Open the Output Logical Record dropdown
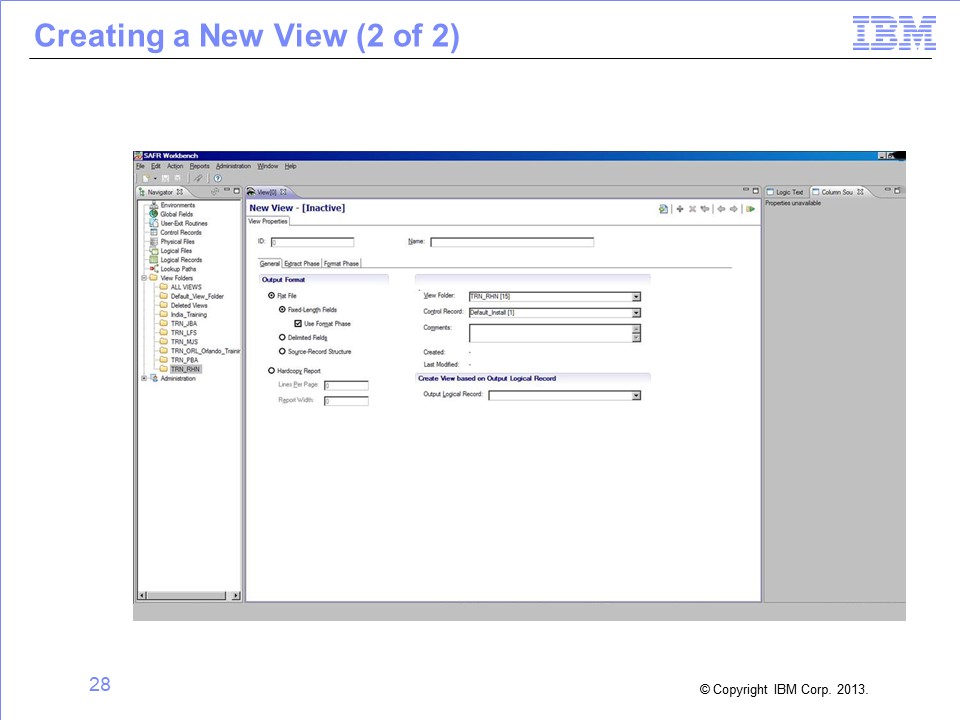 pos(636,396)
